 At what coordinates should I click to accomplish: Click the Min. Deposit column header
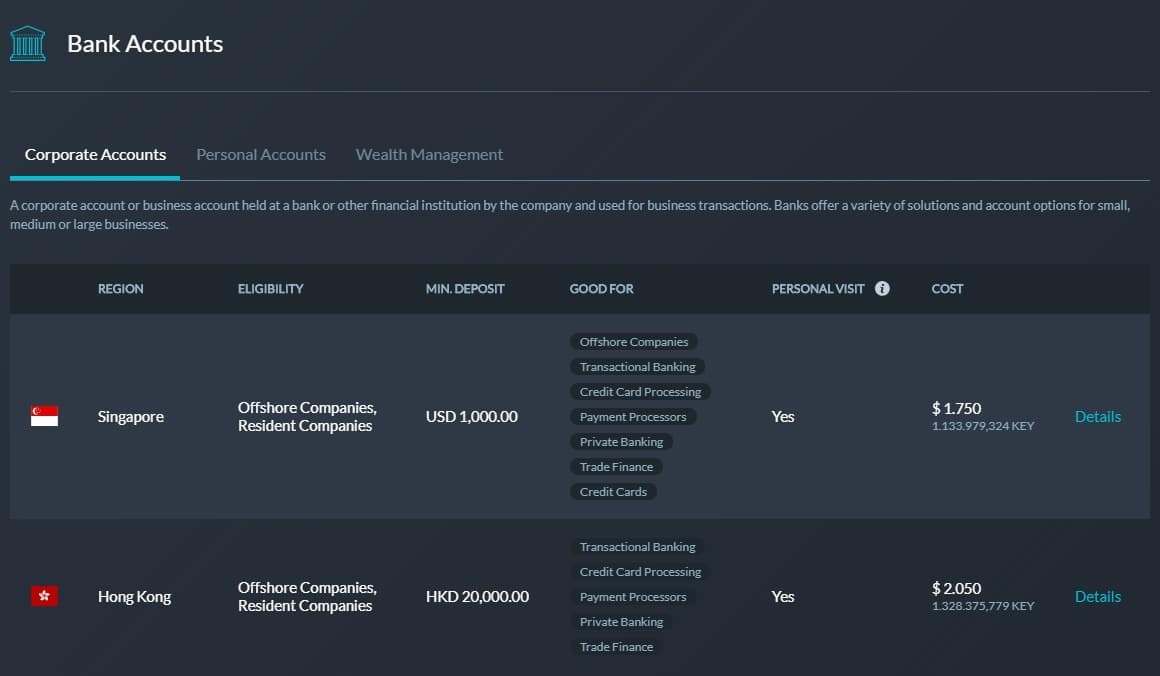click(x=465, y=288)
